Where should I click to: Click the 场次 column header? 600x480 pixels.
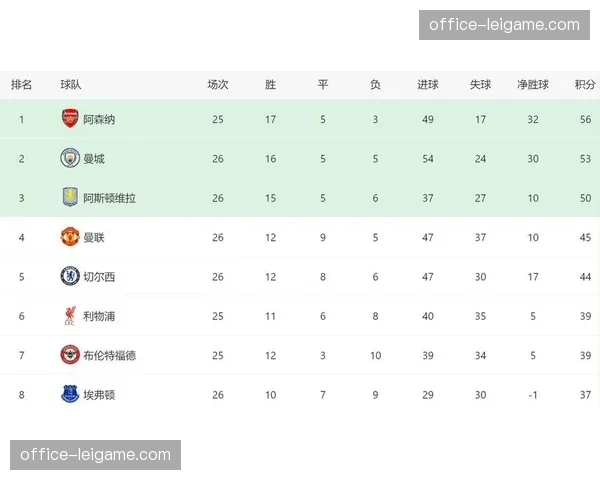click(x=218, y=84)
